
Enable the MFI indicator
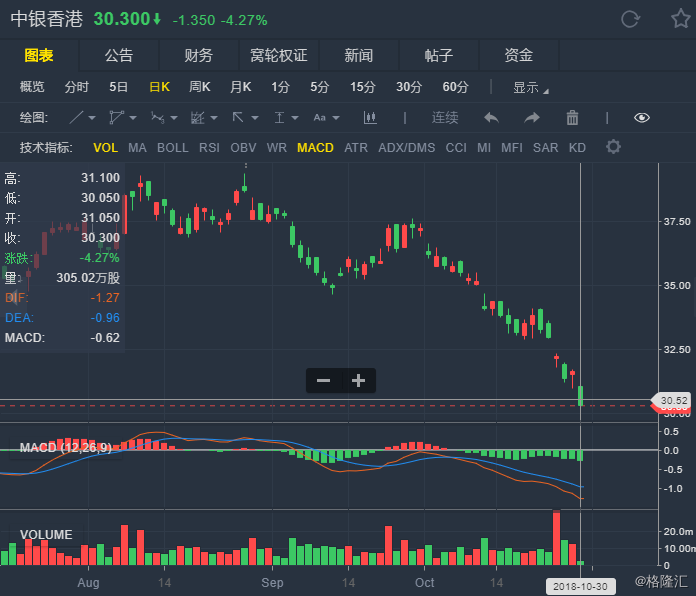click(512, 148)
